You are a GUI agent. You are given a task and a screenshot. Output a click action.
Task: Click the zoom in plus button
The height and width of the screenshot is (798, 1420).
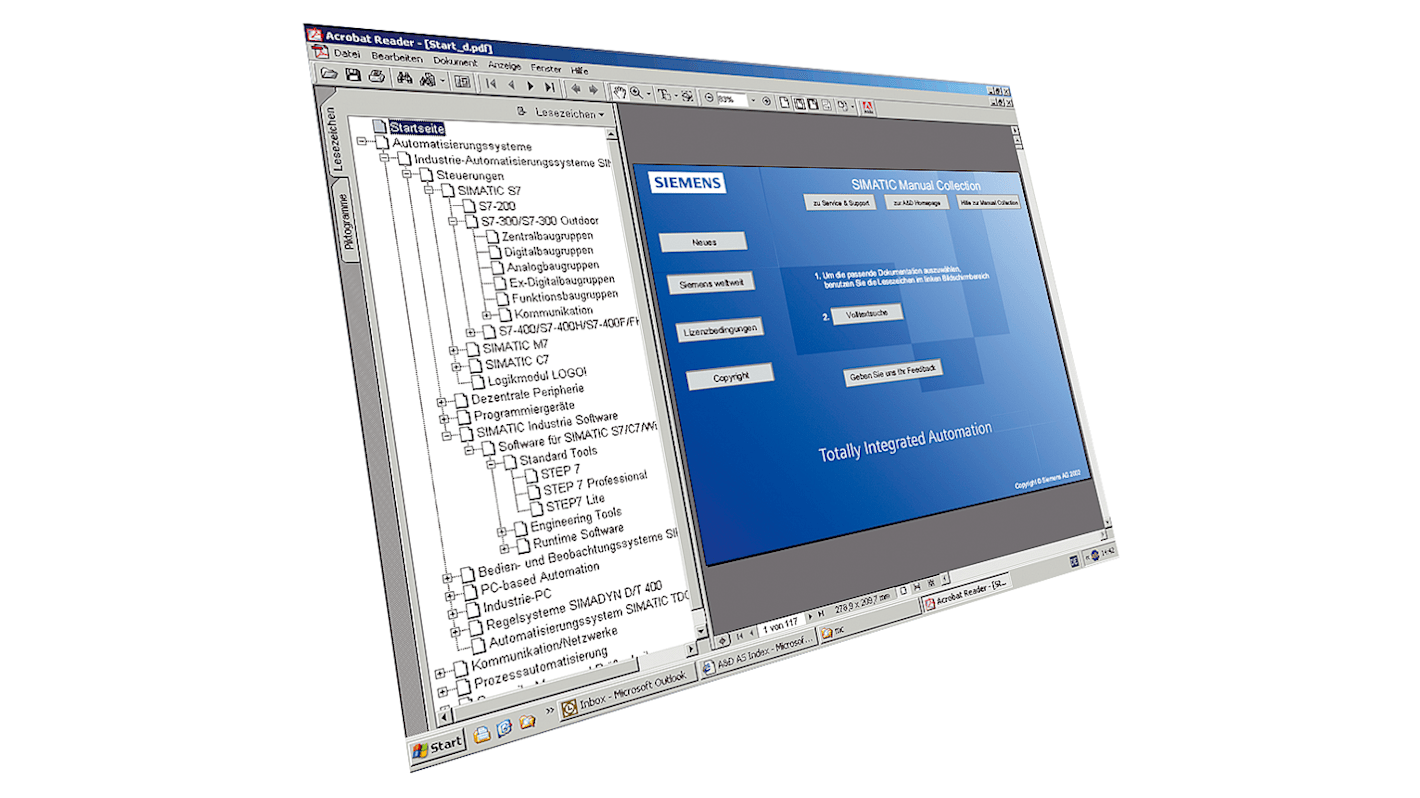(x=766, y=101)
